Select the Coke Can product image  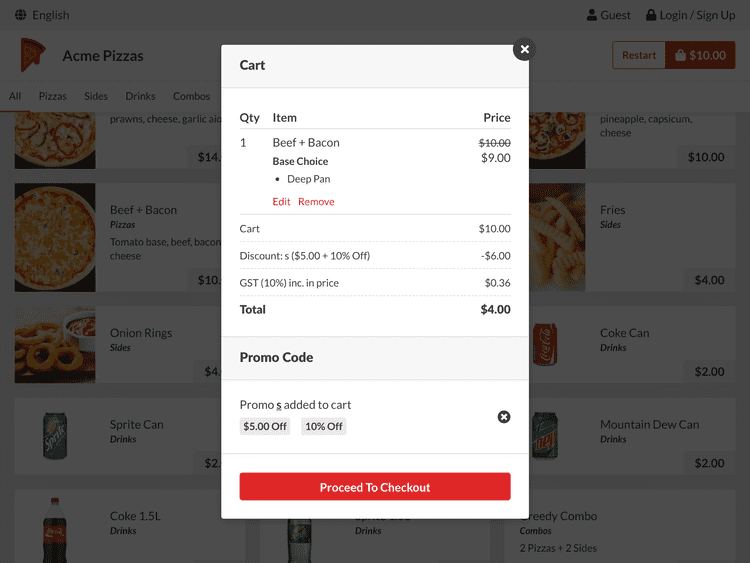(x=545, y=344)
